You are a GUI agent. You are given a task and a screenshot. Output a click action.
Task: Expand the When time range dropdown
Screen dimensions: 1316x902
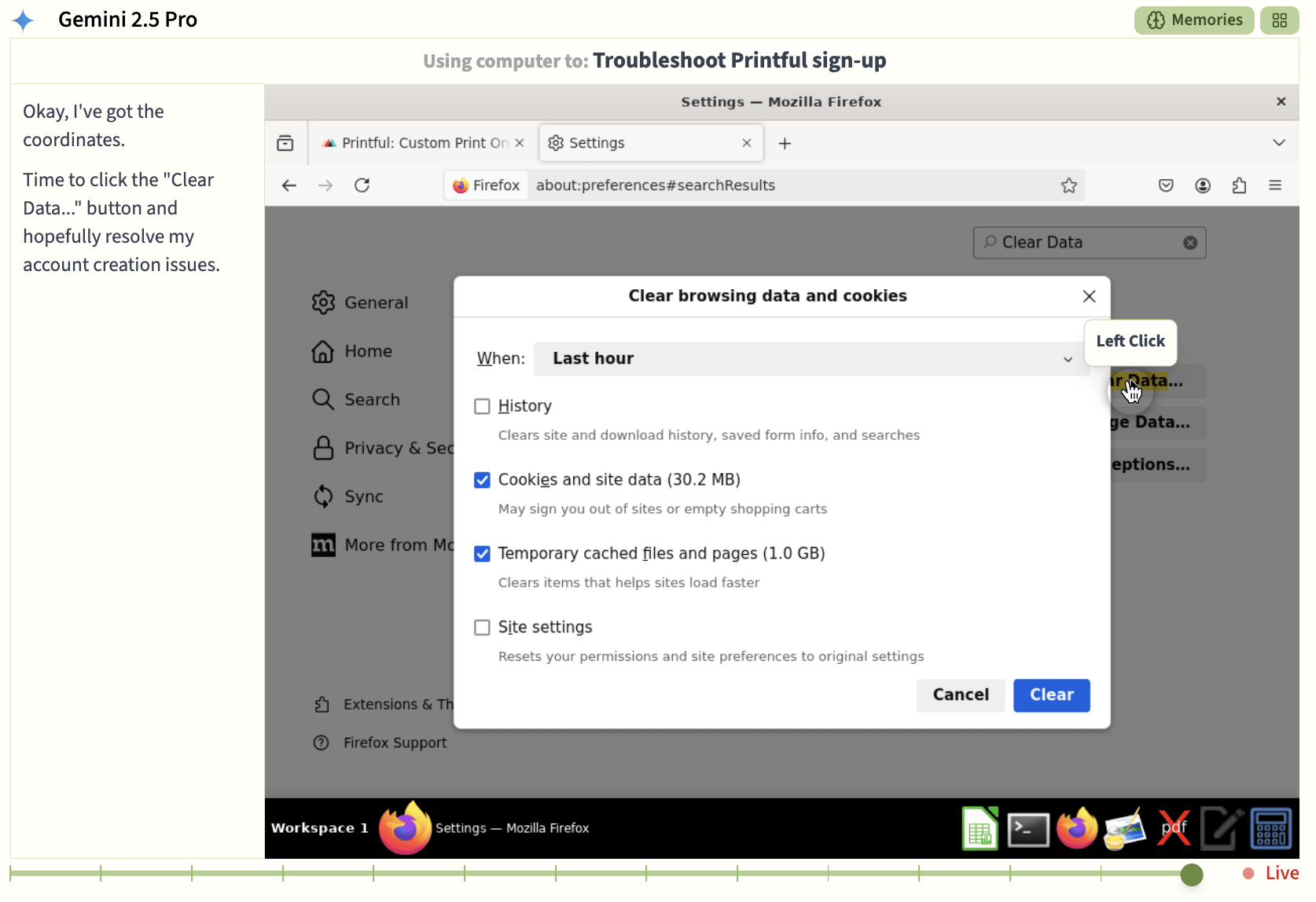811,358
